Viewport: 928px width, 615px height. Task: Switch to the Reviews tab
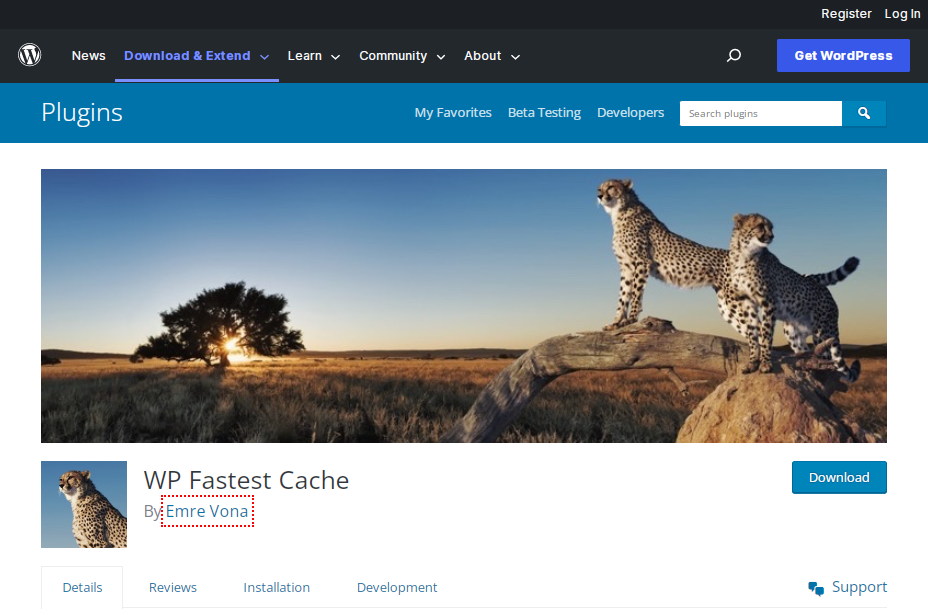point(172,587)
